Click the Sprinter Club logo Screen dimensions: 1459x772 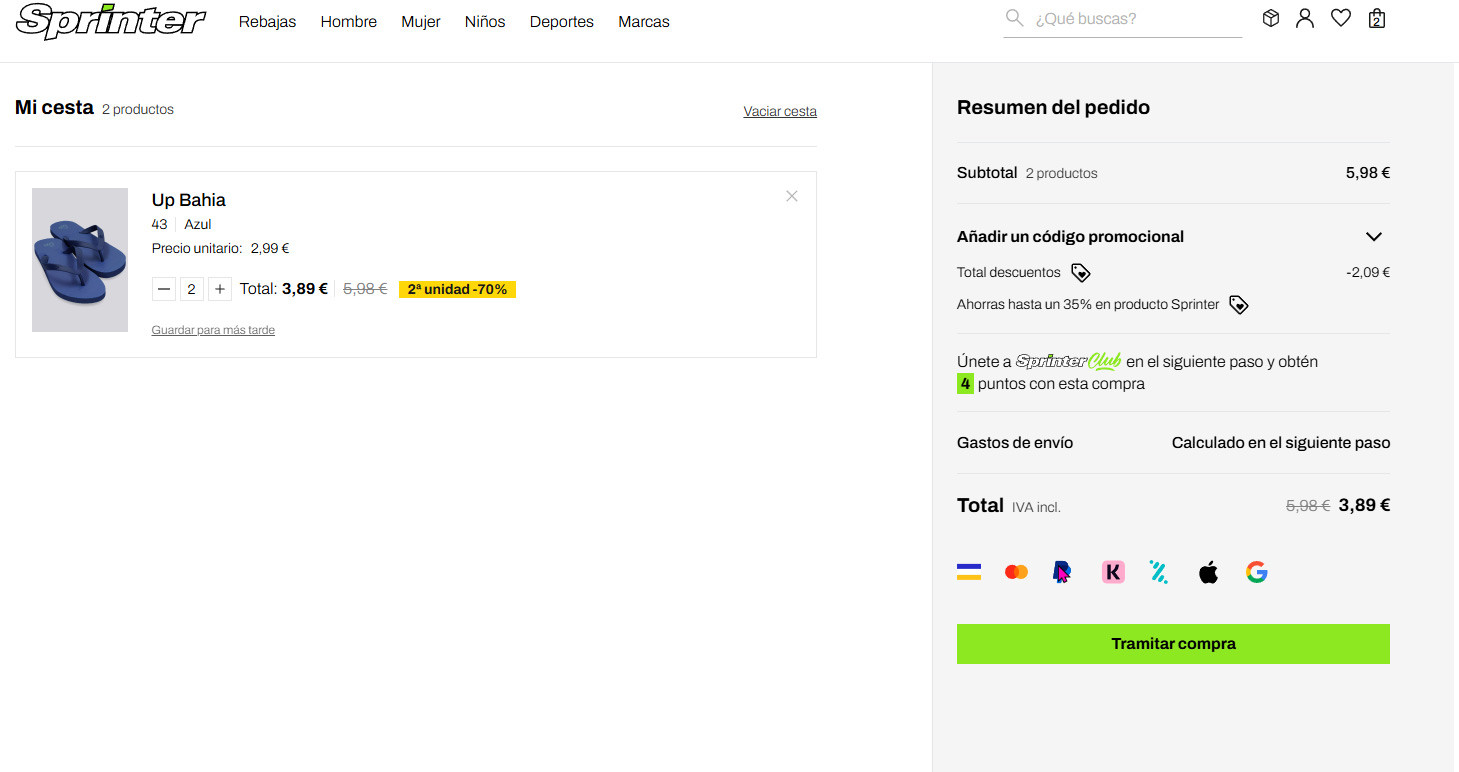coord(1068,362)
